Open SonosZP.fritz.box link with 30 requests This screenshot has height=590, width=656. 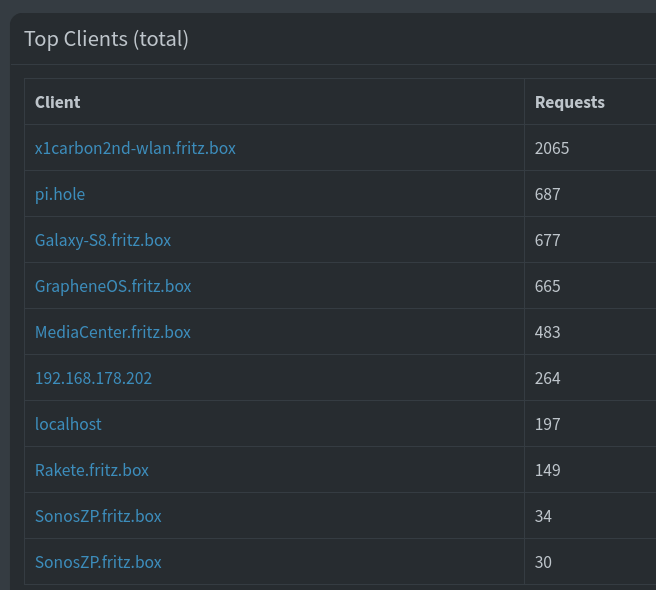[x=98, y=562]
